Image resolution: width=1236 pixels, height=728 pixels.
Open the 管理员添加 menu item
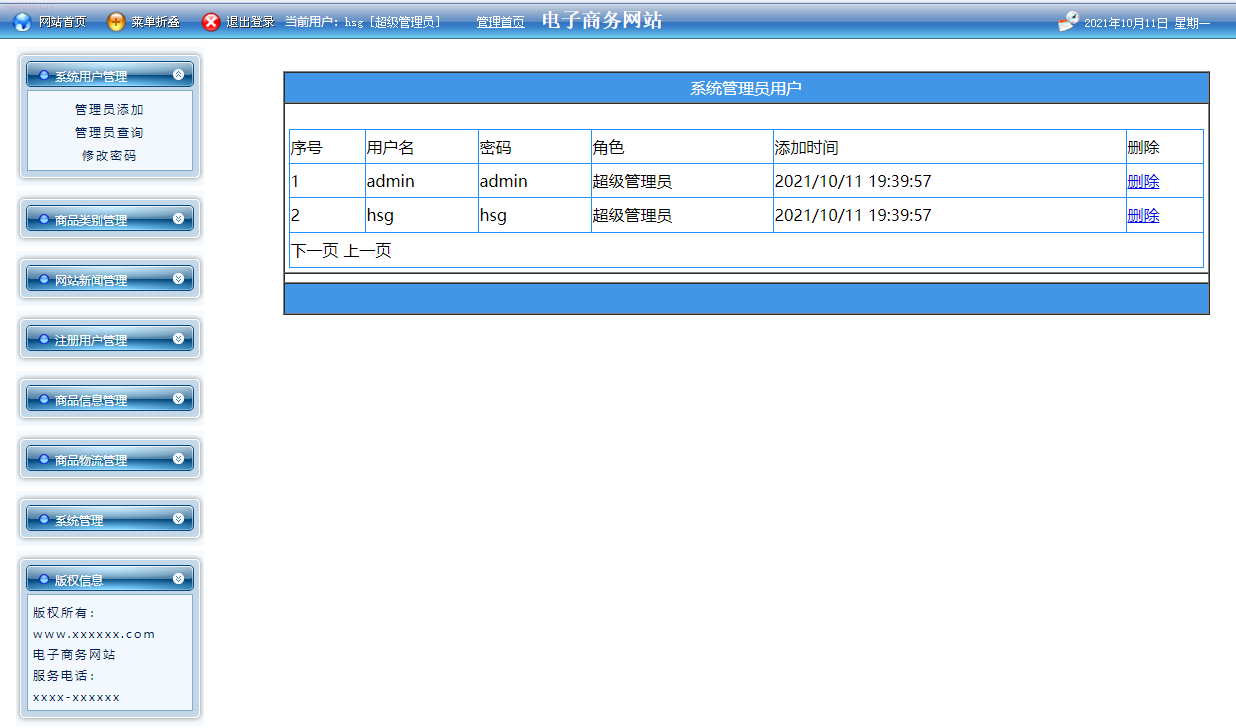point(109,110)
